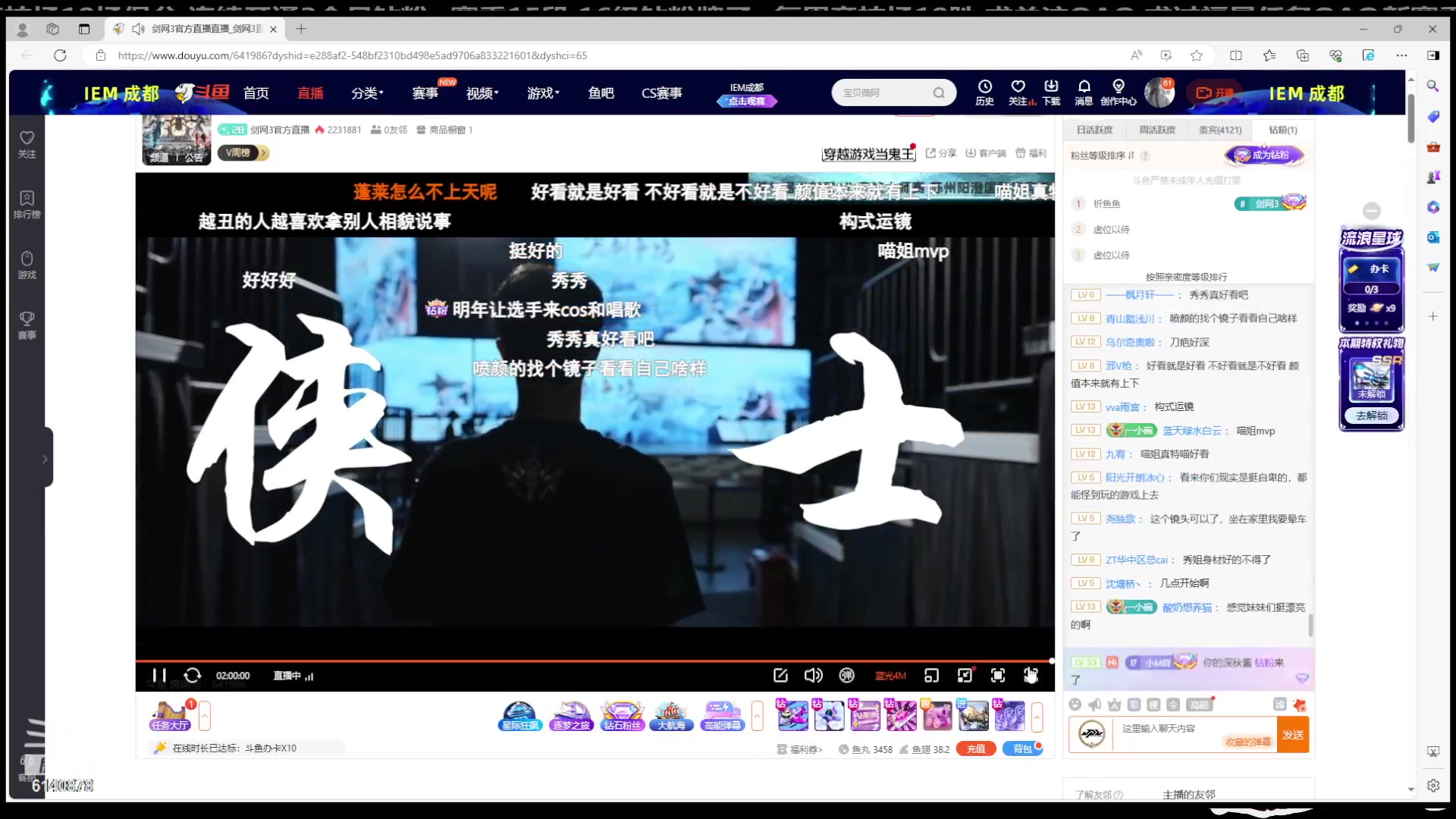
Task: Open the 蓝光4M quality selector
Action: (891, 675)
